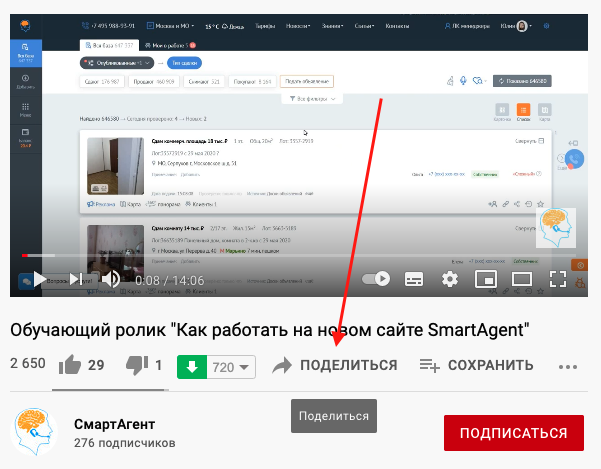Click phone number +7 495 in header

pos(108,26)
